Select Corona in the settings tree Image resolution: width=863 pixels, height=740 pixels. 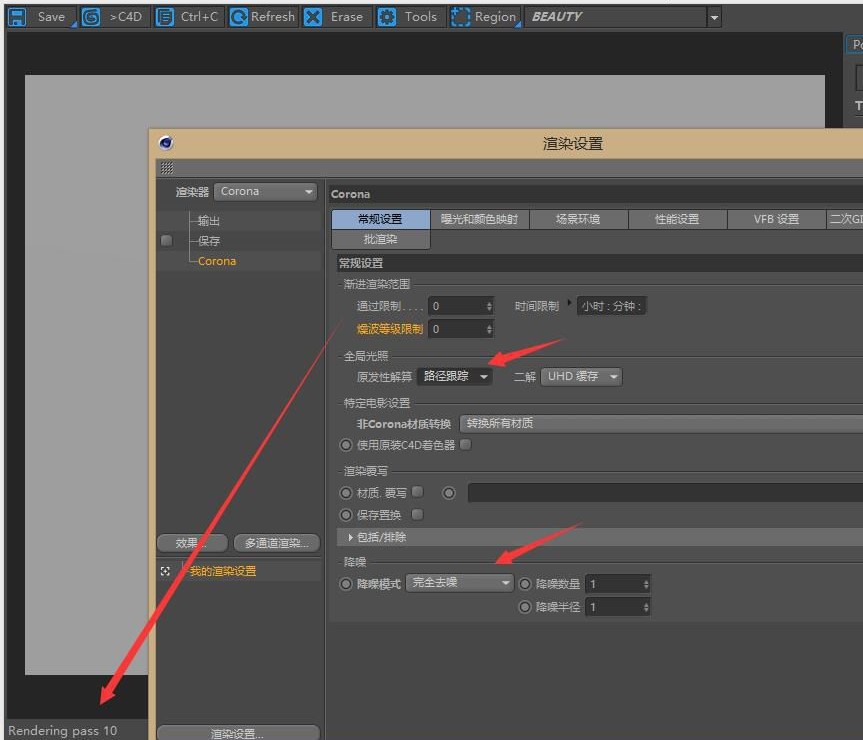click(x=217, y=261)
